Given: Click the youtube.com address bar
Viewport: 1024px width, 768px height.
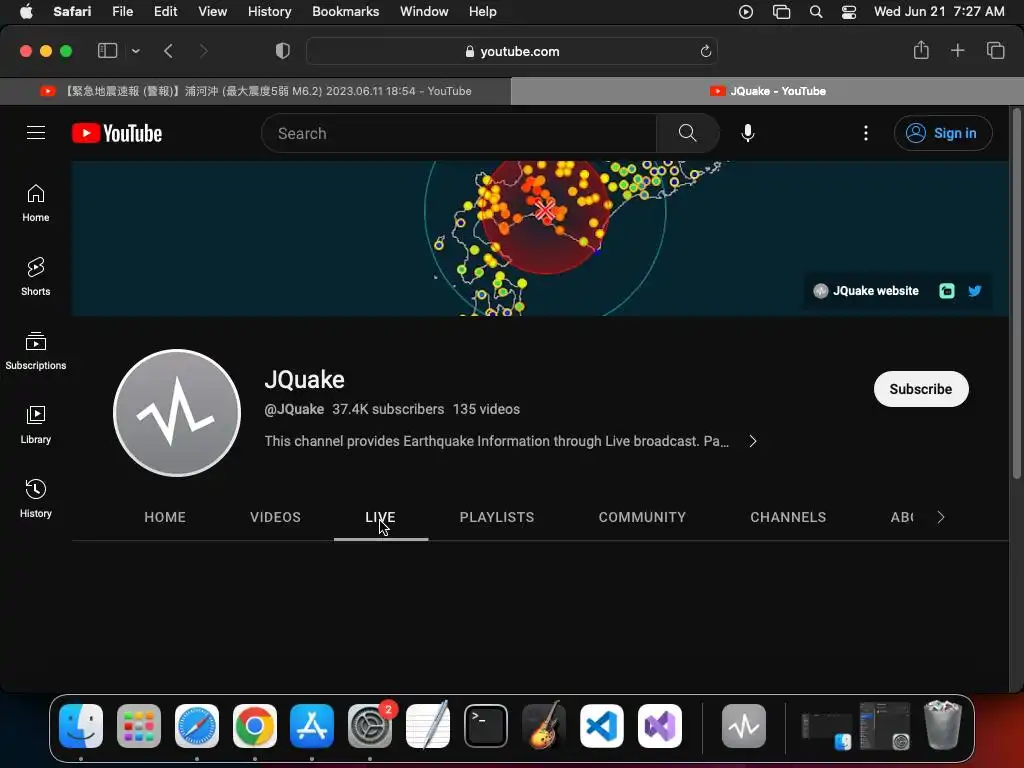Looking at the screenshot, I should (x=512, y=51).
